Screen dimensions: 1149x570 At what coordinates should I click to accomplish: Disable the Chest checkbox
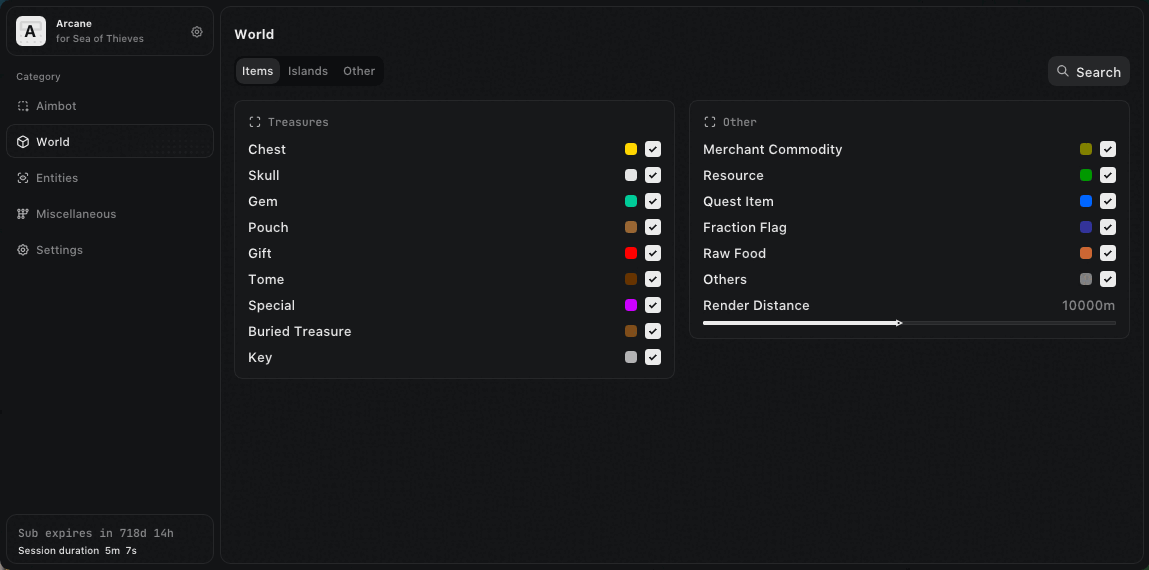pos(653,149)
